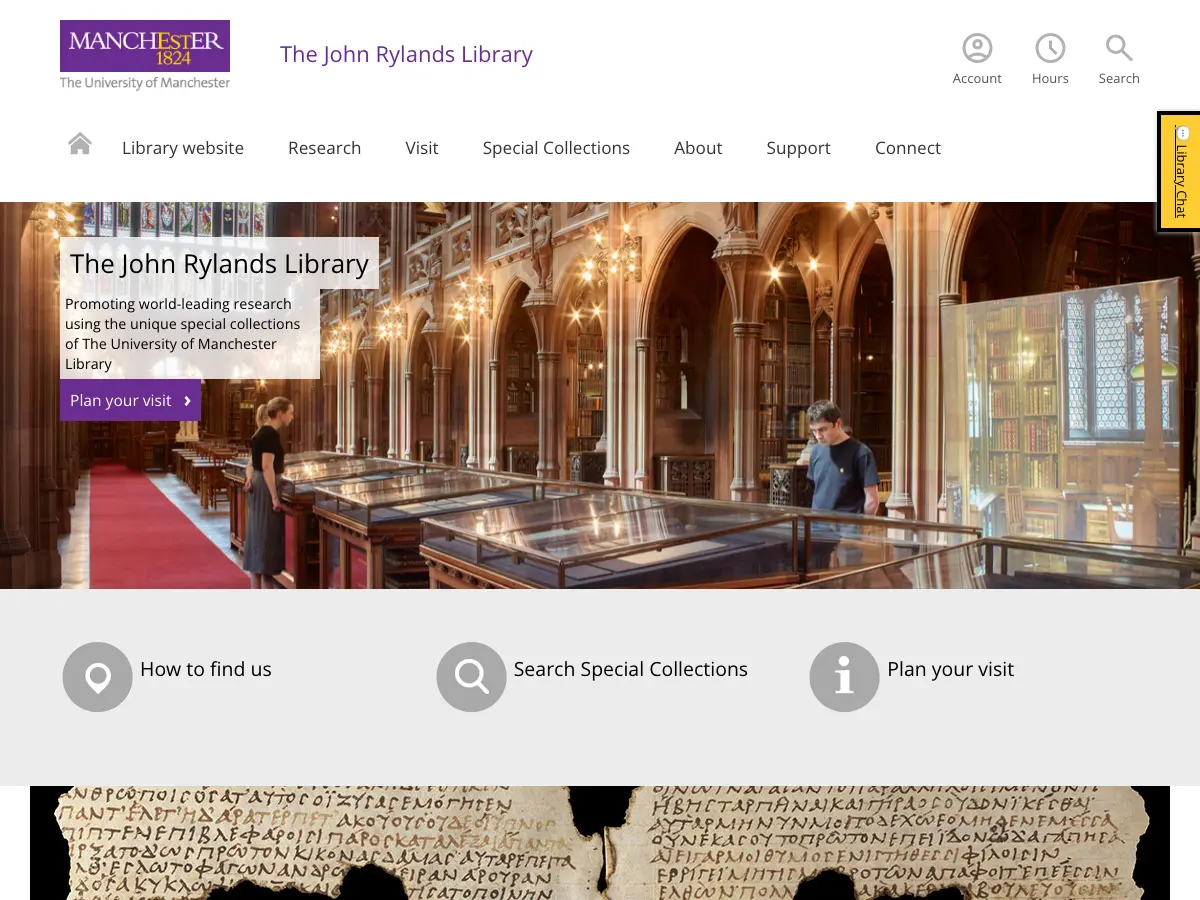Click the hero heading The John Rylands Library
The height and width of the screenshot is (900, 1200).
click(219, 263)
